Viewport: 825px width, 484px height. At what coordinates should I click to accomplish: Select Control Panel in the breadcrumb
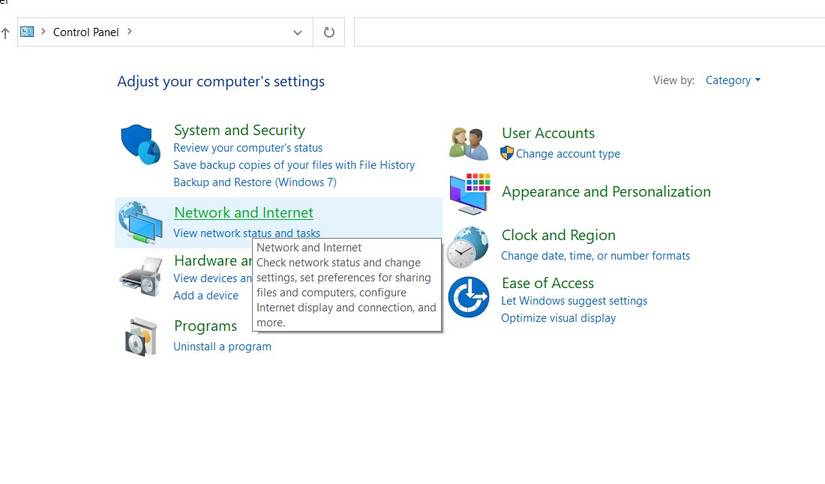coord(86,32)
